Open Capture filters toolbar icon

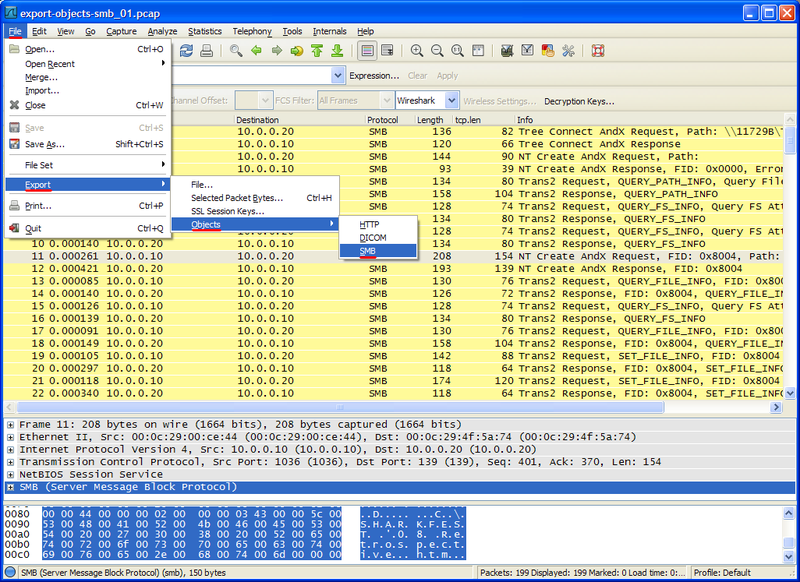pos(507,50)
